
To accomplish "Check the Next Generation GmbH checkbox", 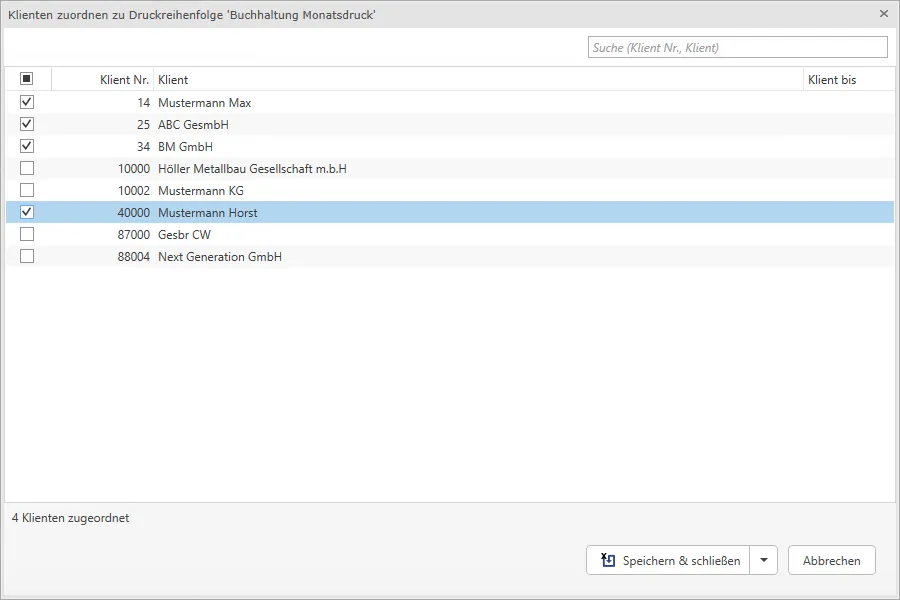I will point(26,256).
